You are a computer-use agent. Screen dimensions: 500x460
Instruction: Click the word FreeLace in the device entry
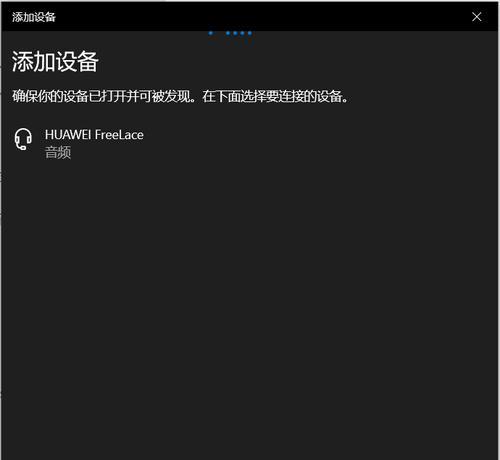[119, 135]
